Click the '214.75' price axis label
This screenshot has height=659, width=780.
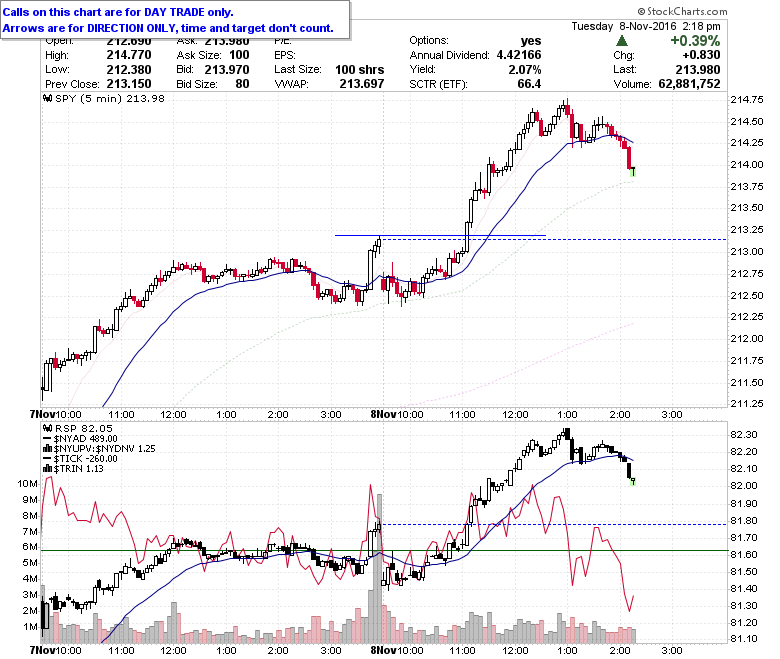tap(747, 99)
